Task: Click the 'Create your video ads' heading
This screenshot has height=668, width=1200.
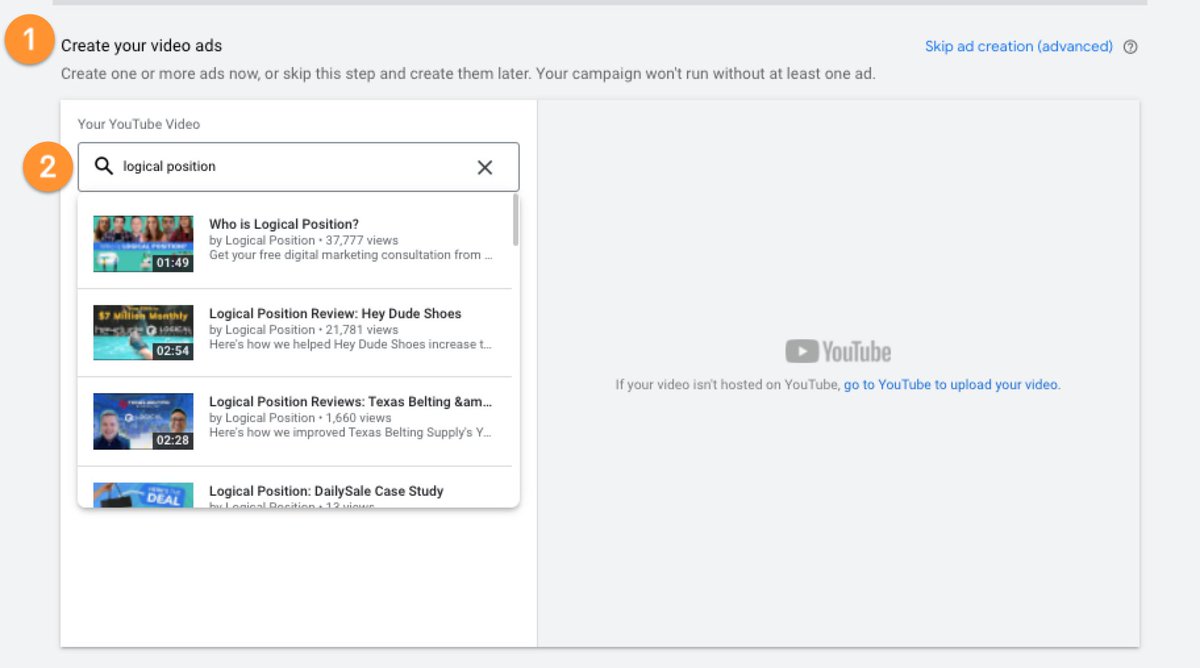Action: click(x=141, y=46)
